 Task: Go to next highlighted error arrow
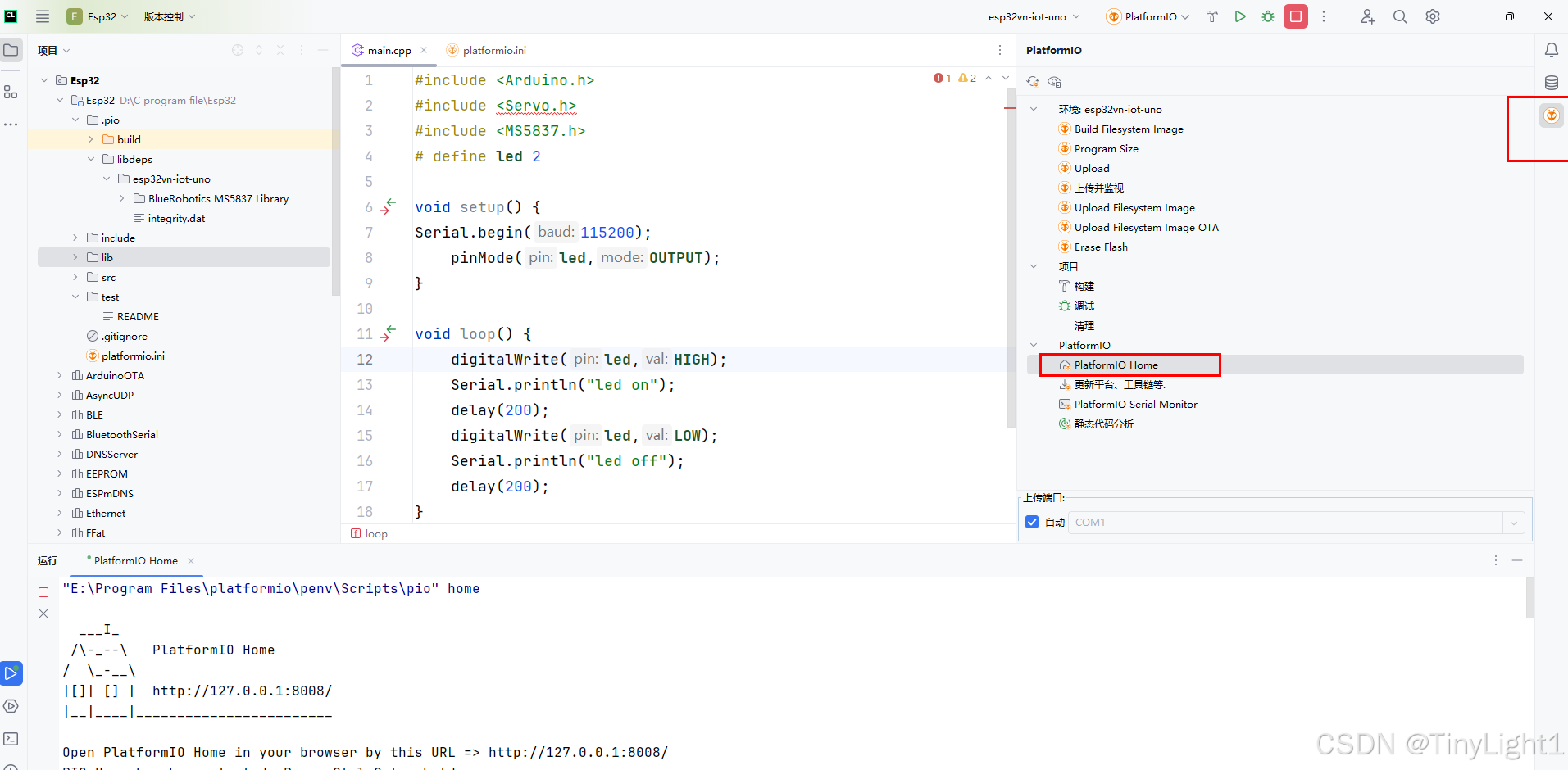point(1006,78)
